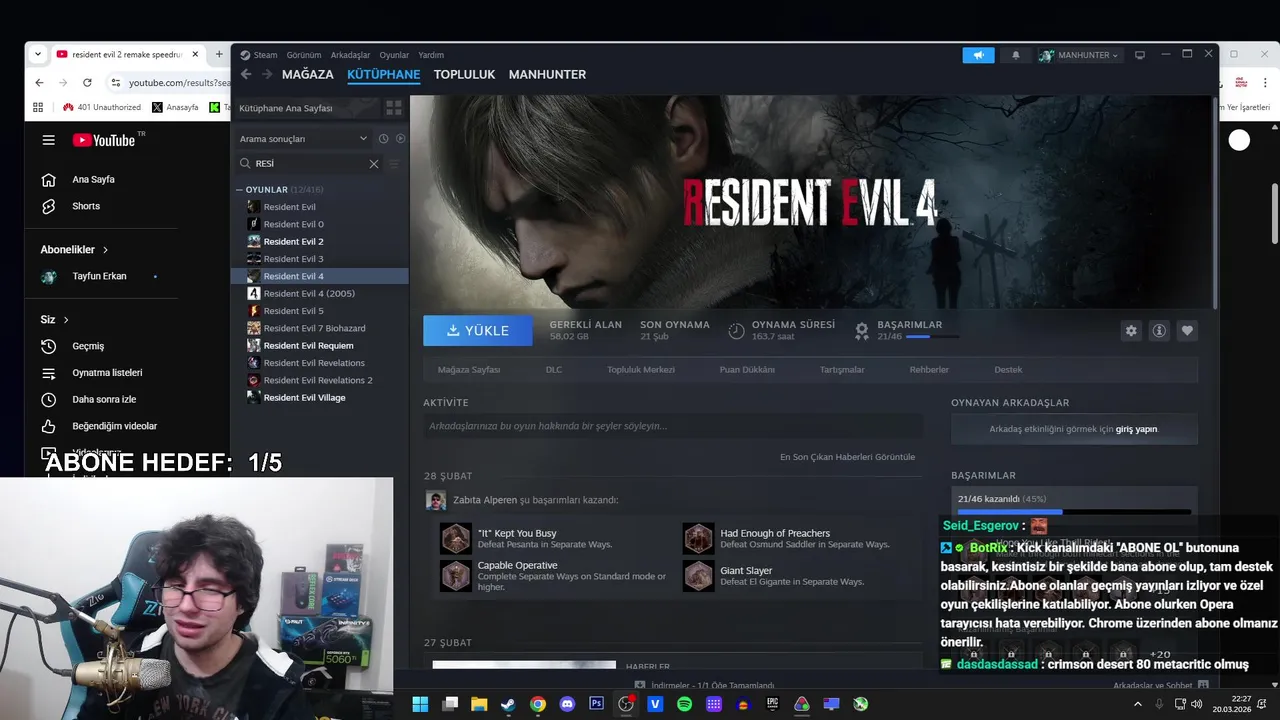
Task: Open File Explorer from taskbar
Action: point(479,704)
